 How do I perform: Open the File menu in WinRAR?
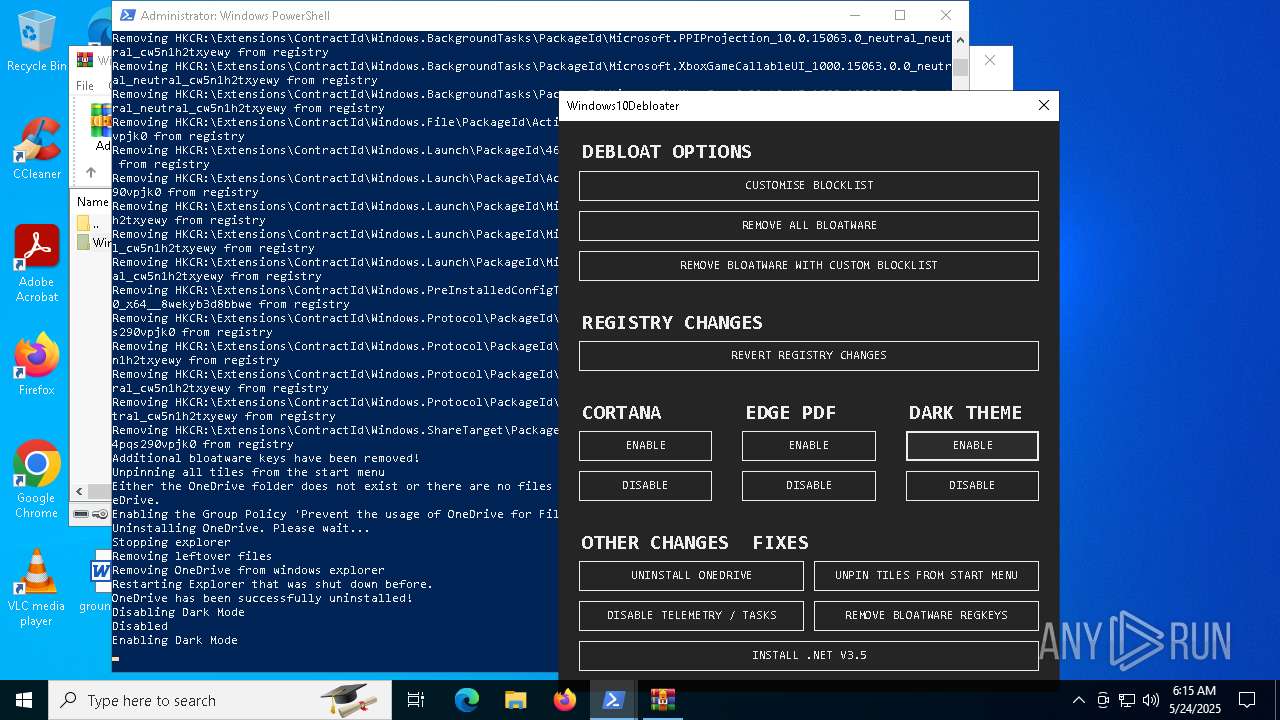point(85,86)
